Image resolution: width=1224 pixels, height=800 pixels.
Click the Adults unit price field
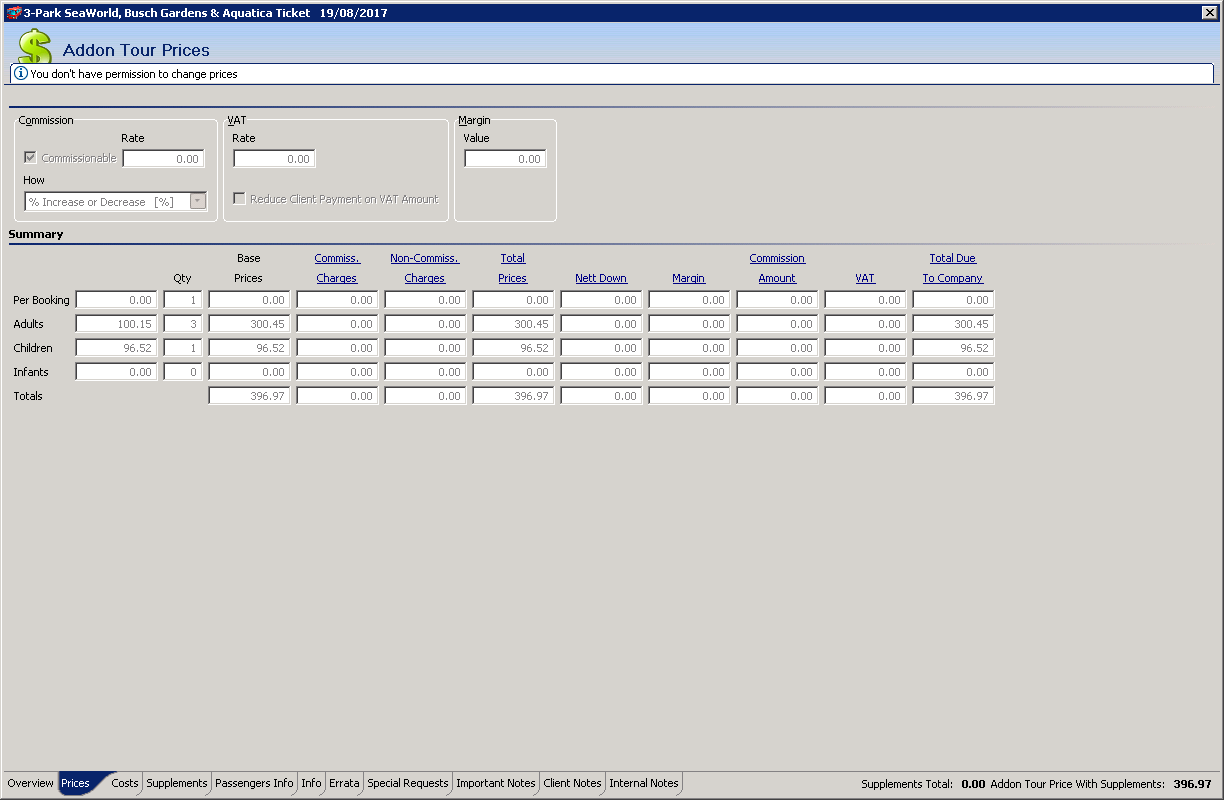(x=116, y=324)
